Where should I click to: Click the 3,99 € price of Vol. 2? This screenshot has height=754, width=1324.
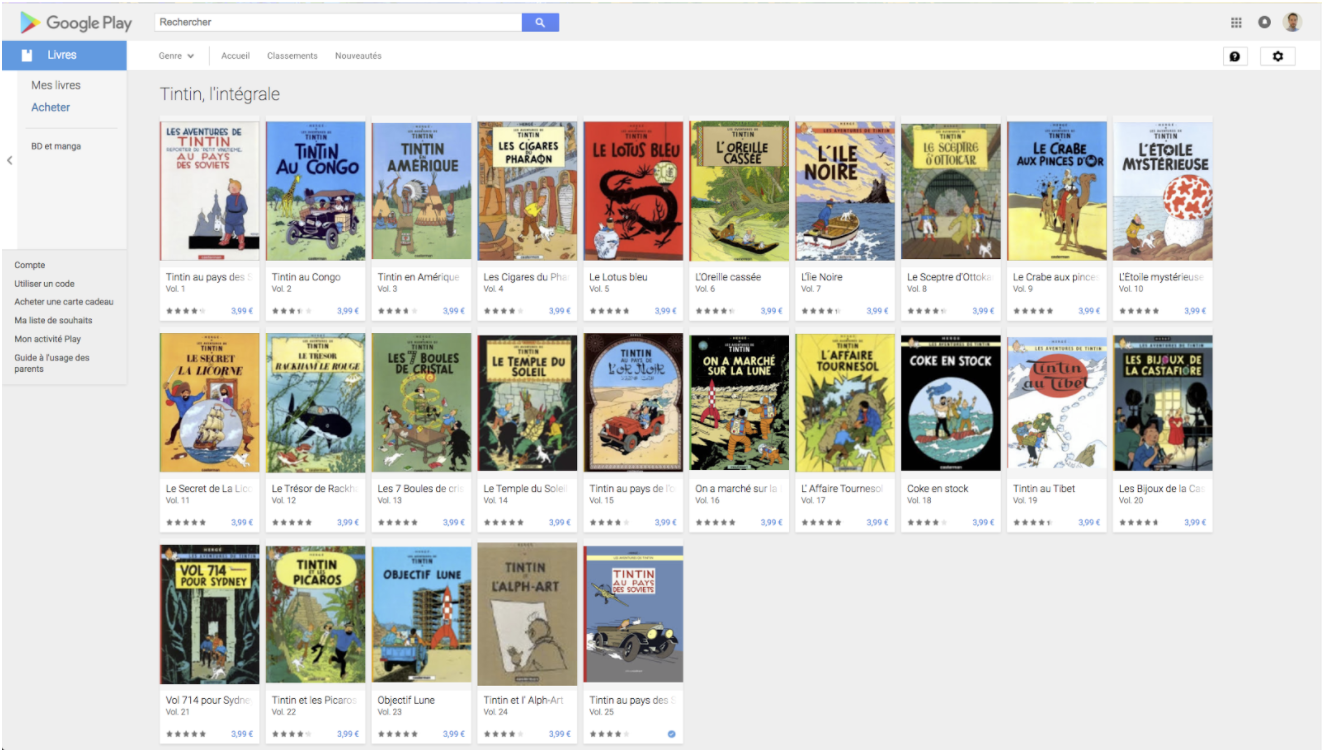347,311
